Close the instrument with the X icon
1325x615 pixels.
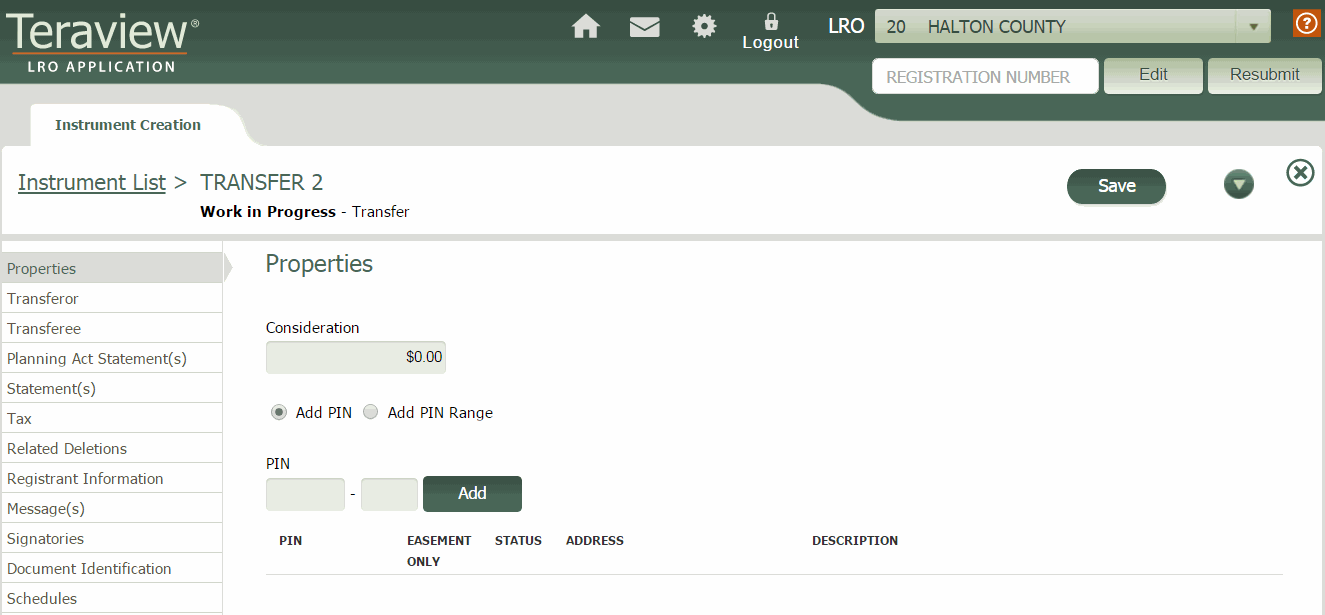(1299, 174)
